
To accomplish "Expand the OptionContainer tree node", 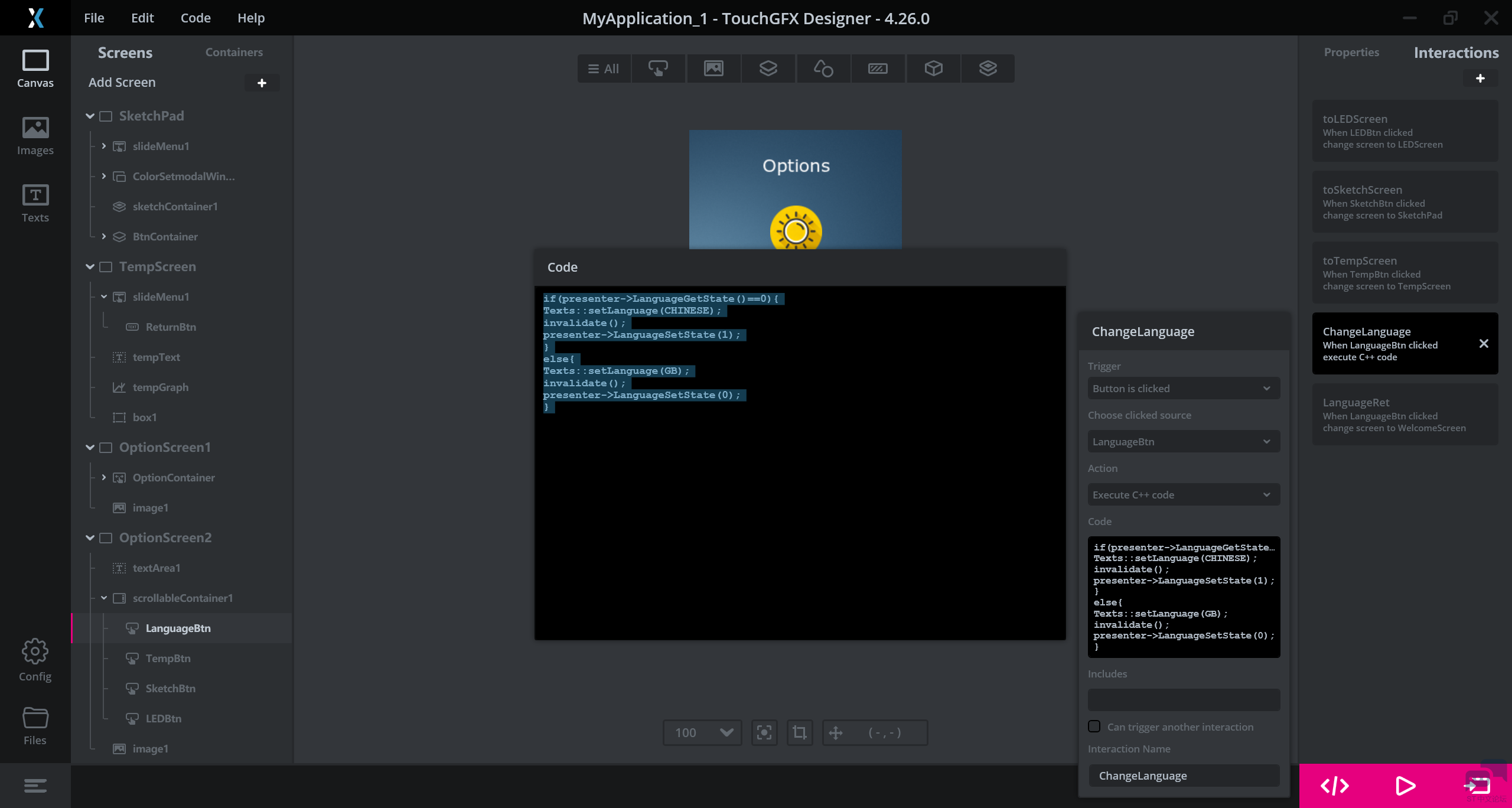I will (104, 477).
